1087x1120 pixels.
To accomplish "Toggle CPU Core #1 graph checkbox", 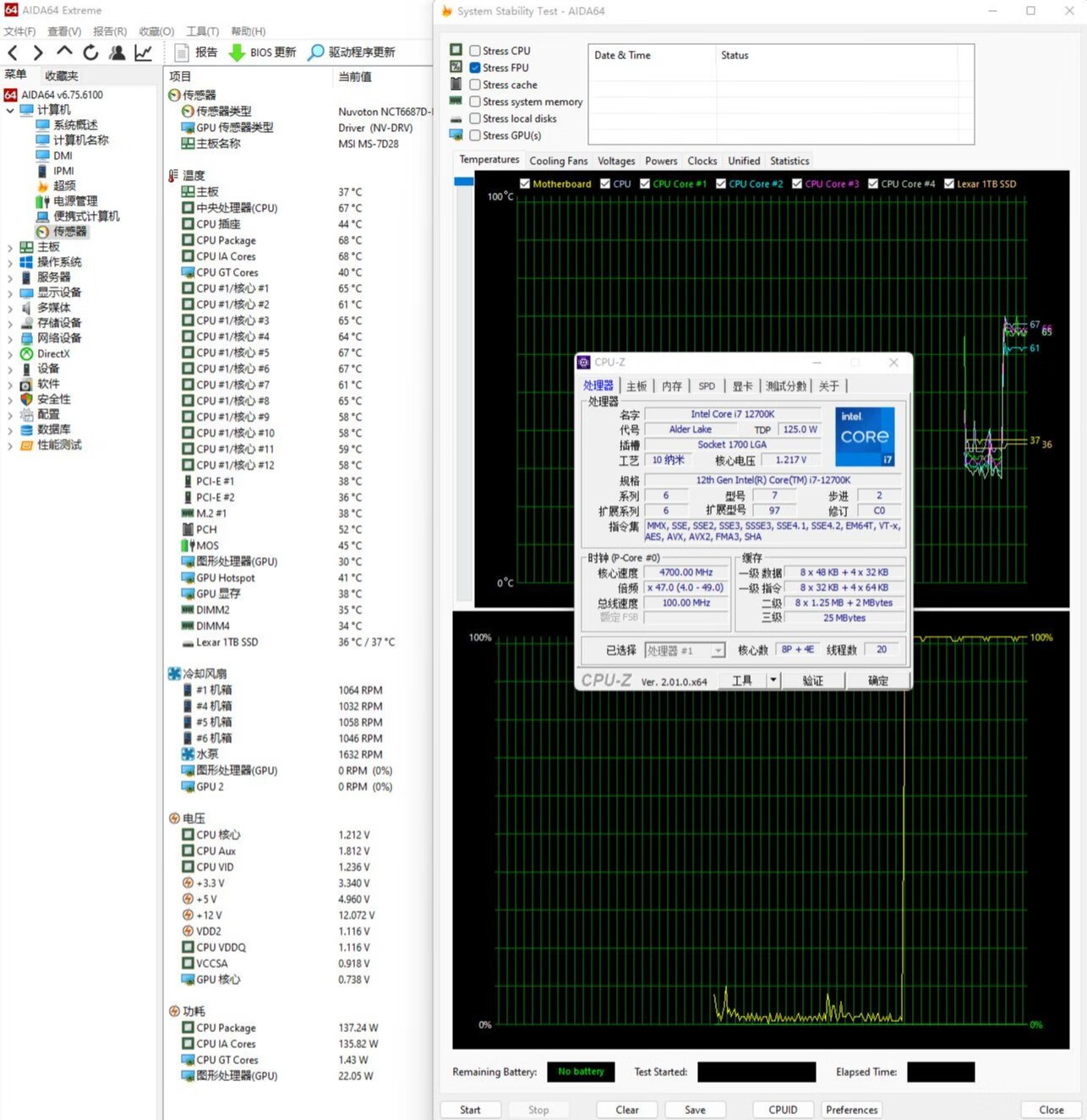I will coord(645,183).
